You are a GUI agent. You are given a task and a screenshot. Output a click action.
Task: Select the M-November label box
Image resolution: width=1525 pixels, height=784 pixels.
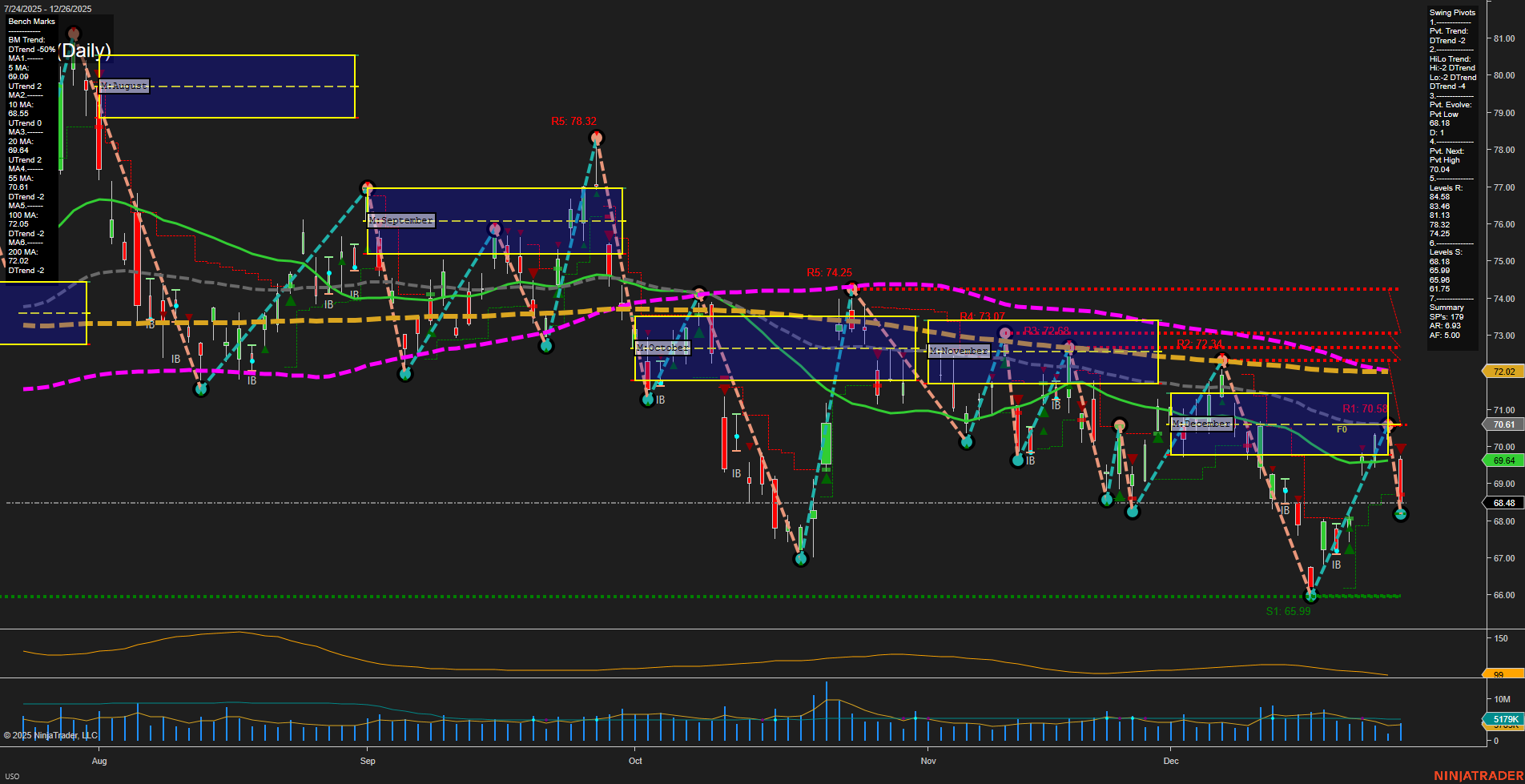pyautogui.click(x=958, y=350)
